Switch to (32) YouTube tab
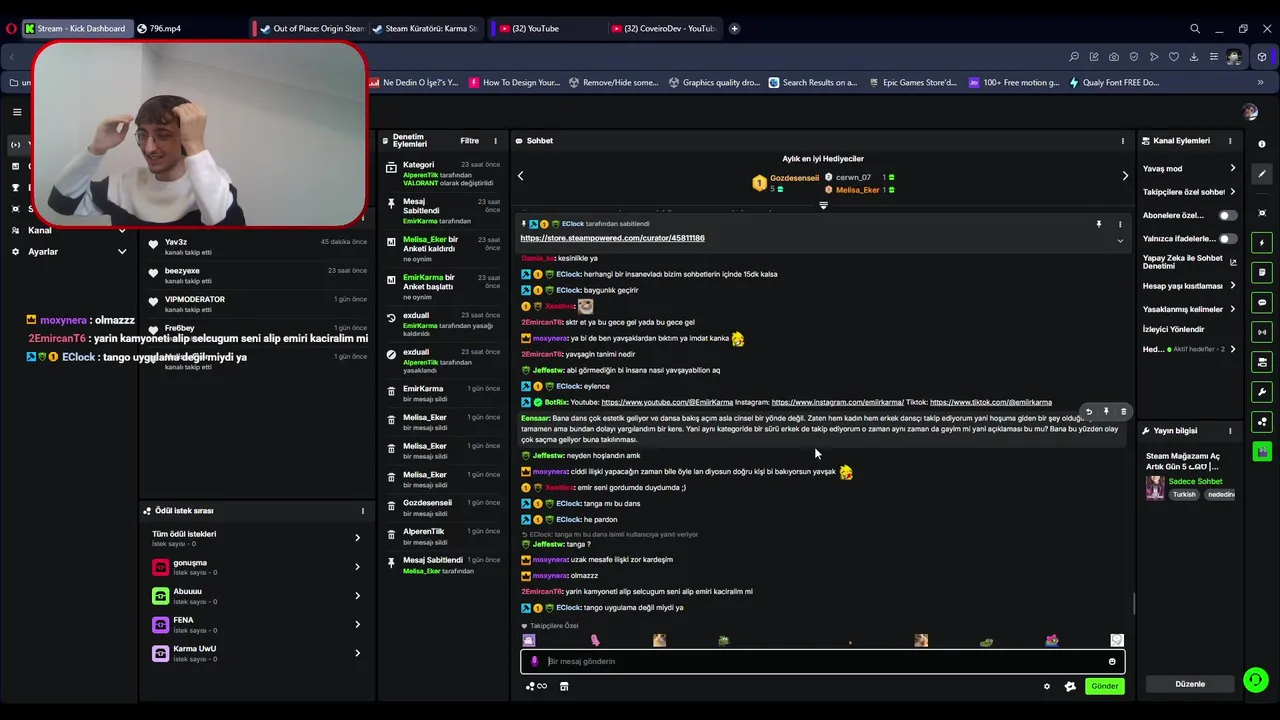The height and width of the screenshot is (720, 1280). [548, 29]
